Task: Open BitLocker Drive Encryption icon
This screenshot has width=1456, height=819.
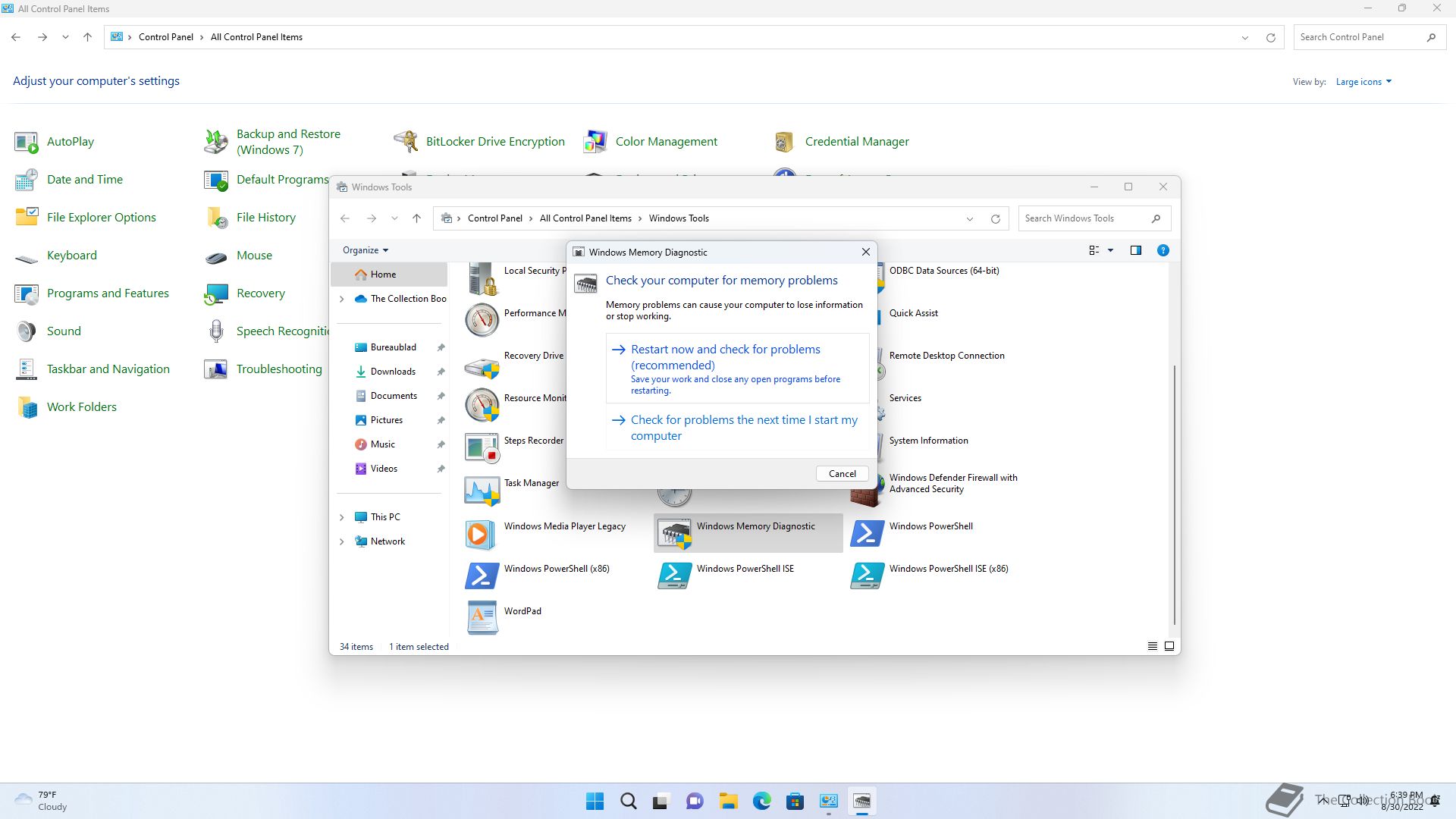Action: point(406,142)
